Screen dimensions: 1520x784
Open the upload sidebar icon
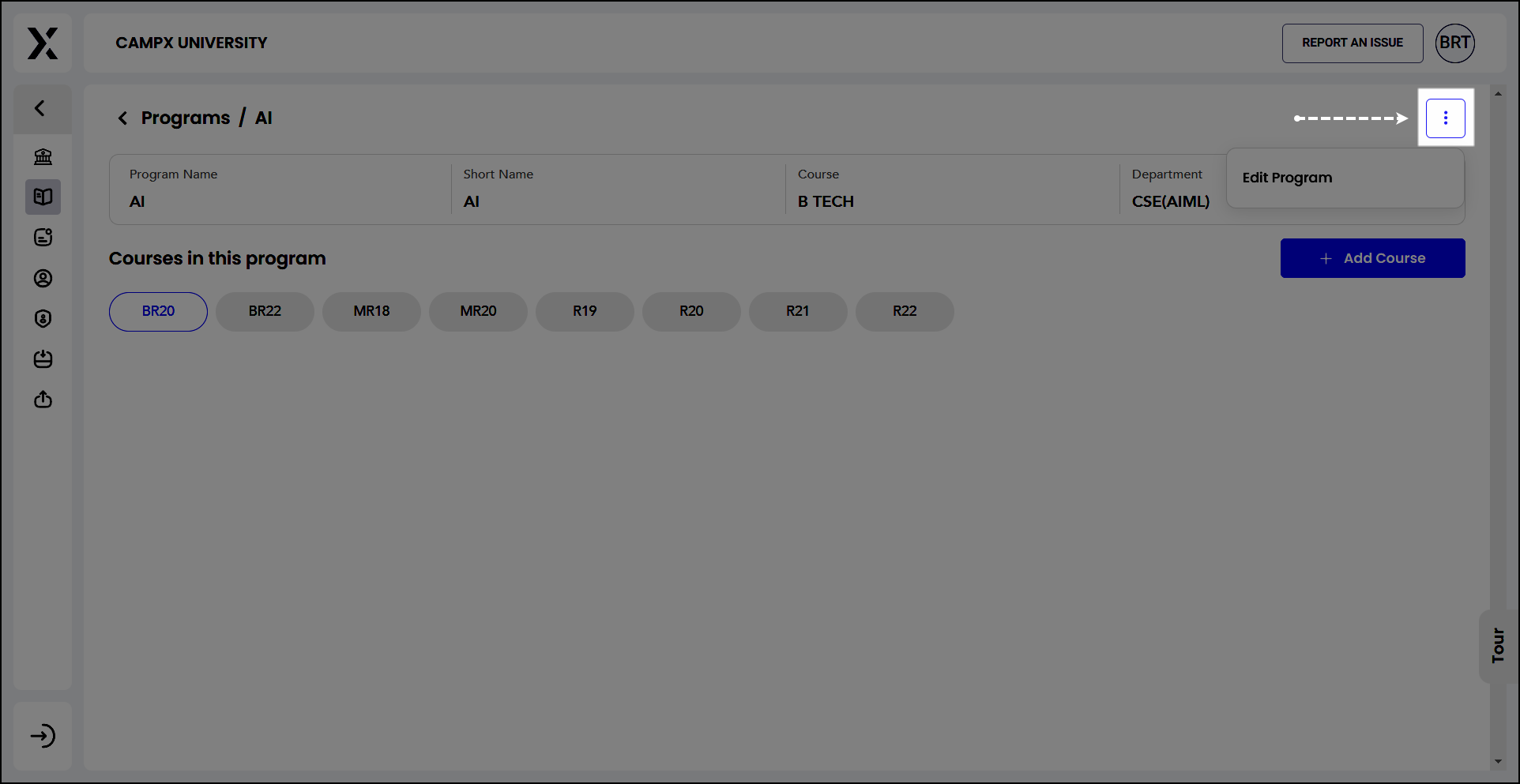pyautogui.click(x=43, y=400)
